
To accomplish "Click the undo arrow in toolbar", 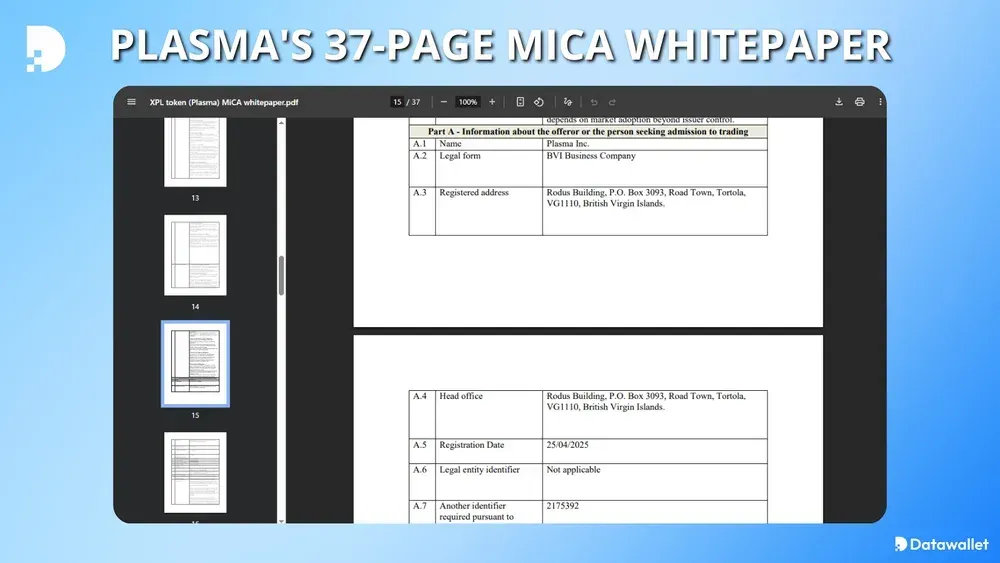I will 594,102.
